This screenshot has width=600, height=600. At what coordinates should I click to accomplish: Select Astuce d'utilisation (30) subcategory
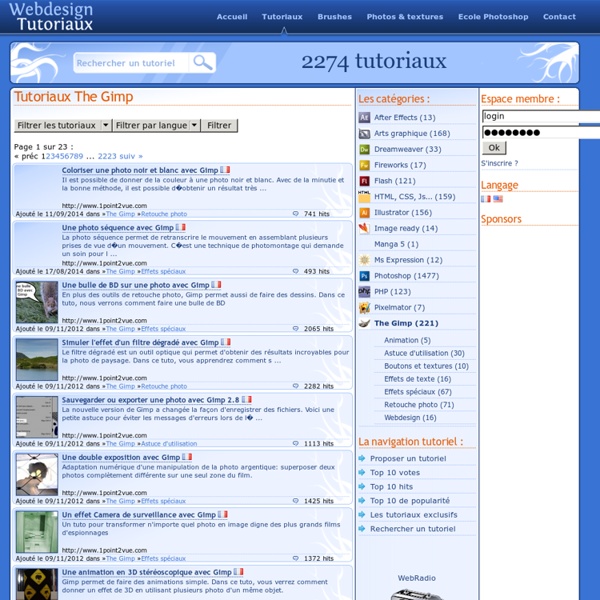[424, 353]
